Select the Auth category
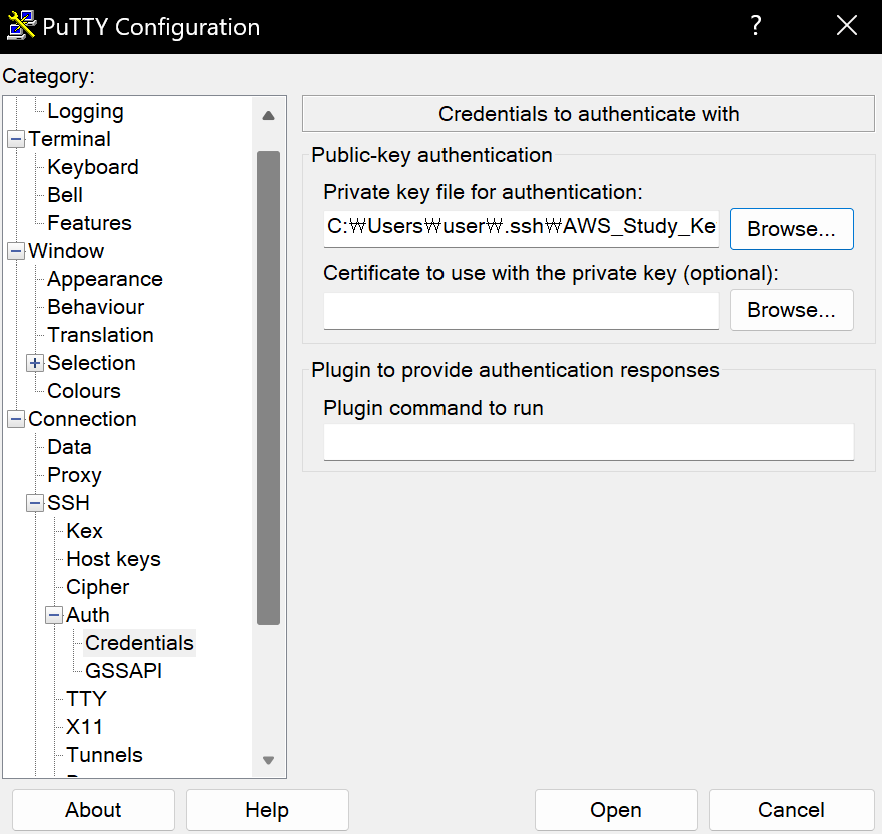 (x=87, y=615)
